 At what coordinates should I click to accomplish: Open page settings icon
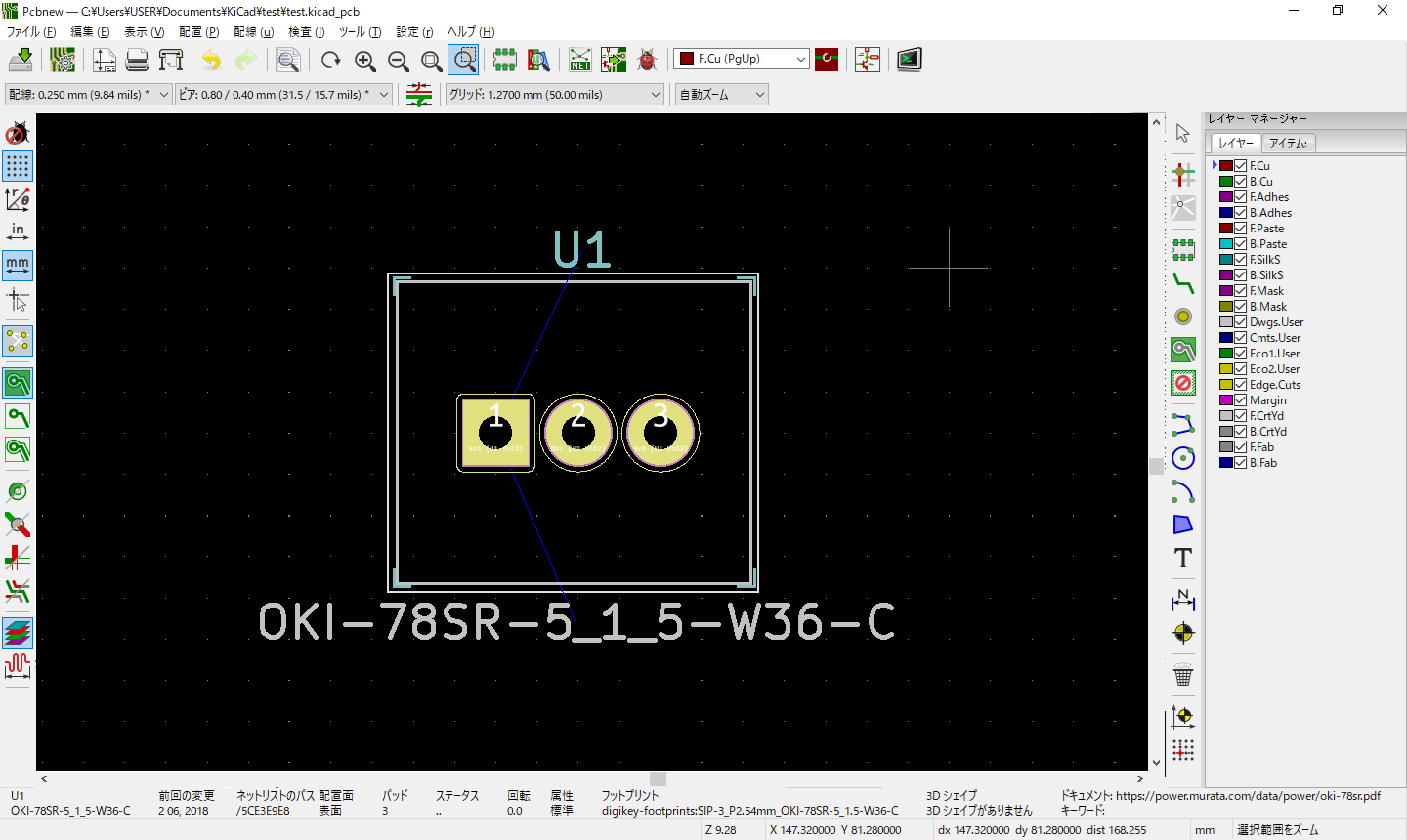click(x=105, y=60)
